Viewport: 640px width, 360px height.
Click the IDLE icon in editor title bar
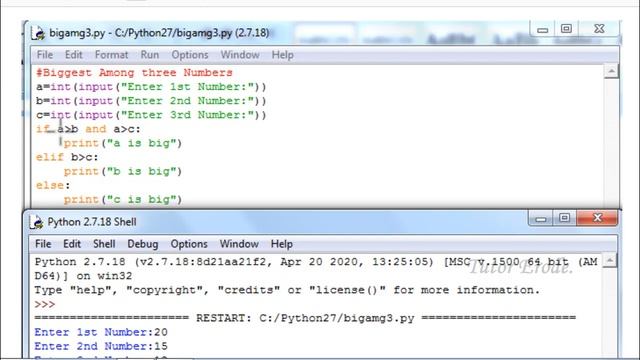tap(38, 33)
